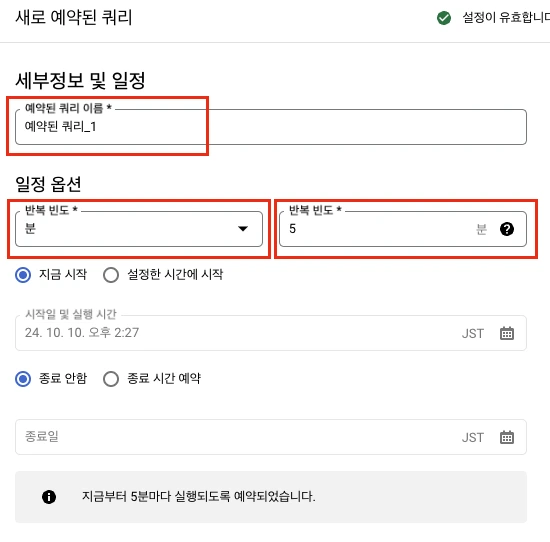This screenshot has width=550, height=542.
Task: Select the 설정한 시간에 시작 radio button
Action: (111, 275)
